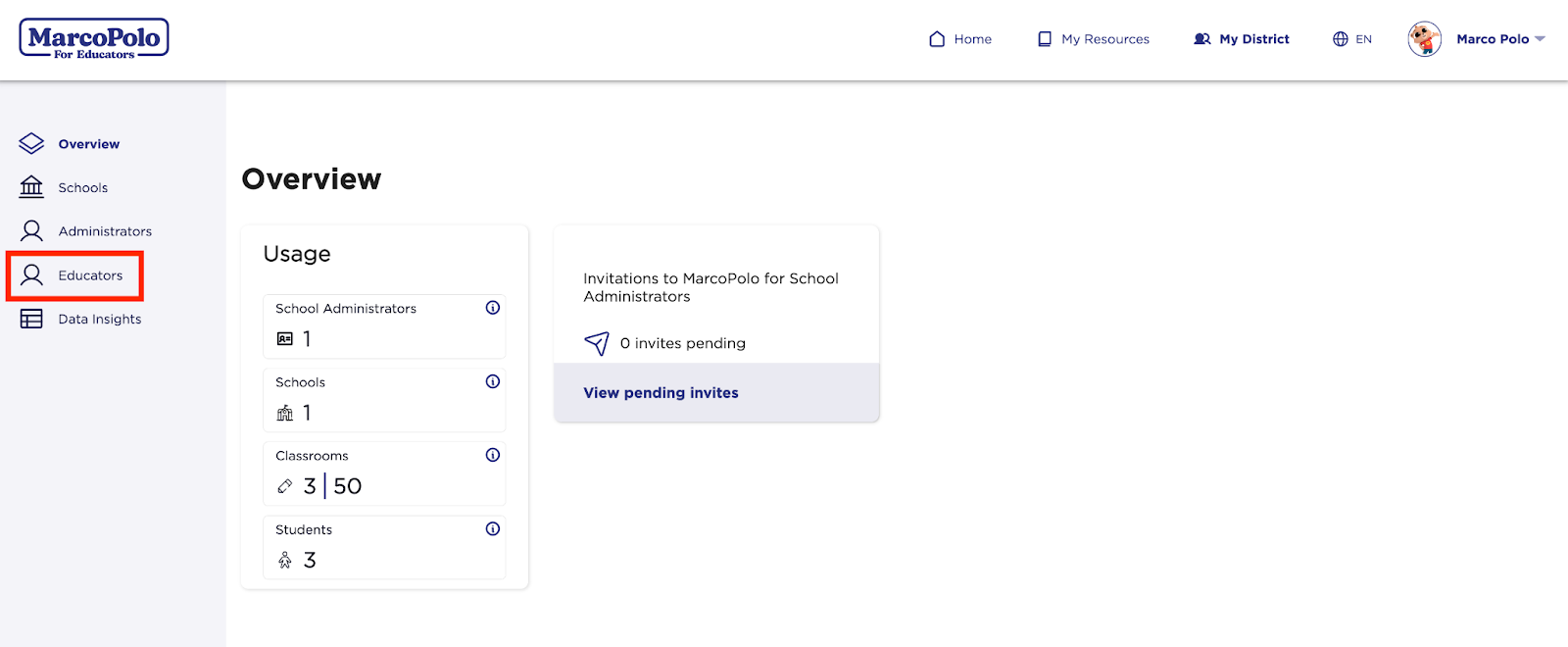Click the paper plane invites icon
Viewport: 1568px width, 647px height.
596,342
